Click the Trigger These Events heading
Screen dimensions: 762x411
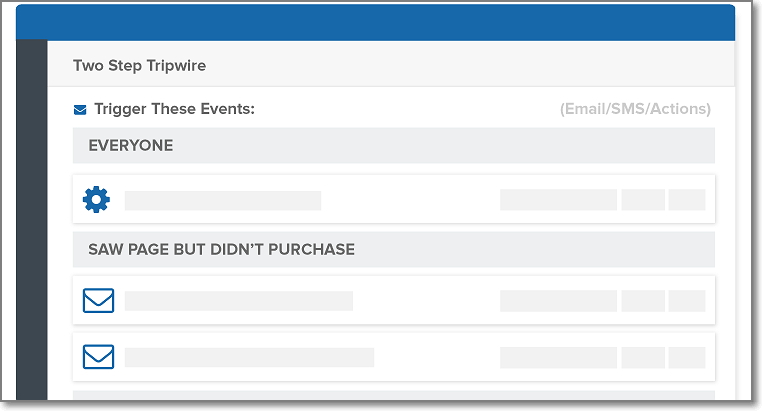coord(174,109)
